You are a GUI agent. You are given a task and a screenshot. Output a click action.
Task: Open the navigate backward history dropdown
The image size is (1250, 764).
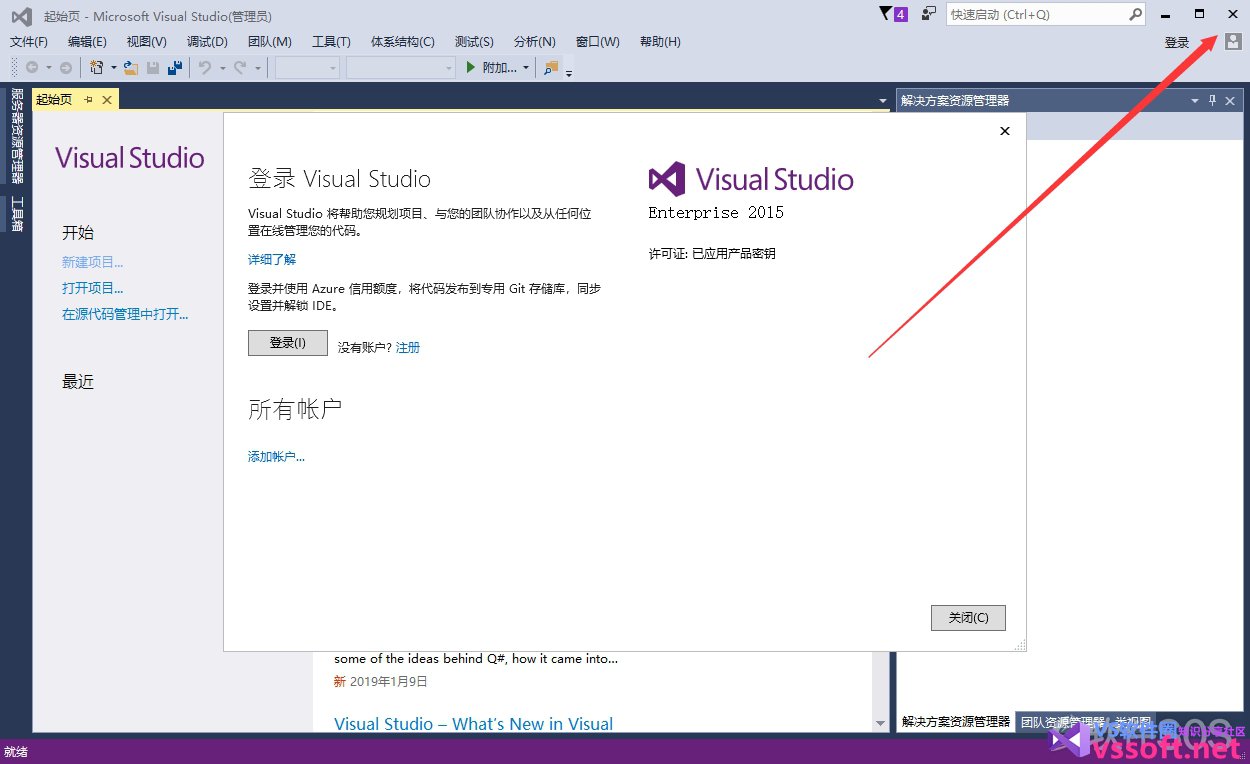click(x=47, y=68)
